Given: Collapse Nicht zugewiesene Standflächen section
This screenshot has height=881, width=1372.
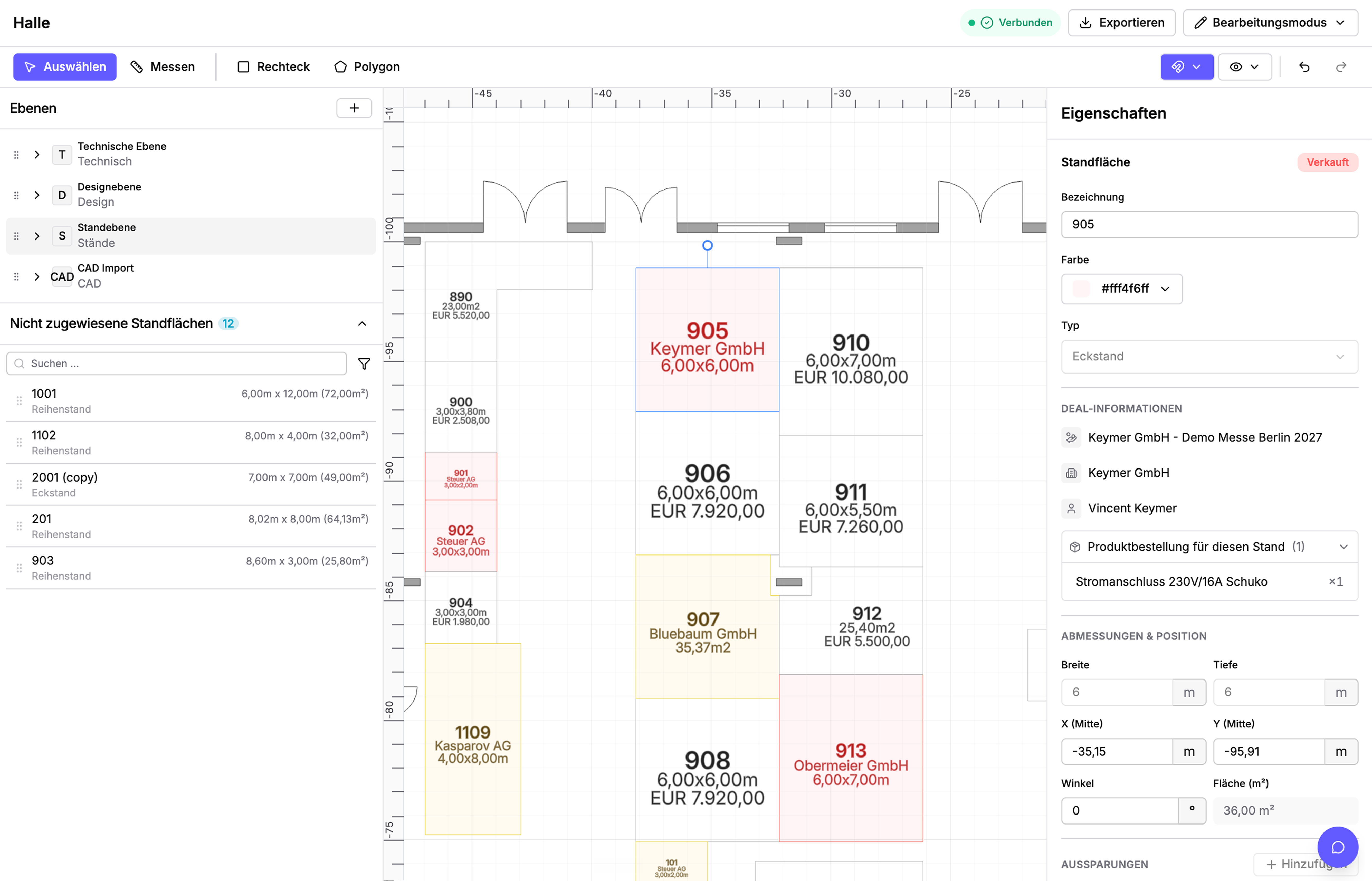Looking at the screenshot, I should click(x=362, y=324).
